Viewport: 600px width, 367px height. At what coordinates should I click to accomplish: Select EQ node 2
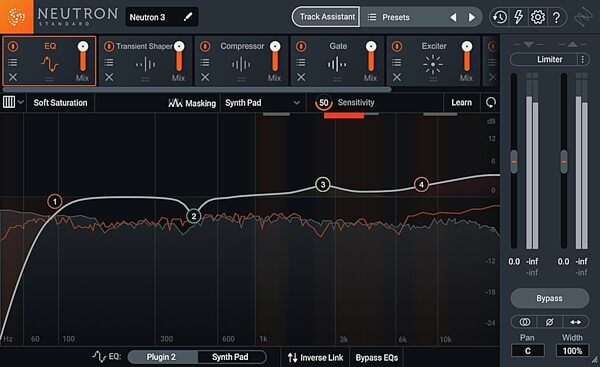[x=194, y=216]
